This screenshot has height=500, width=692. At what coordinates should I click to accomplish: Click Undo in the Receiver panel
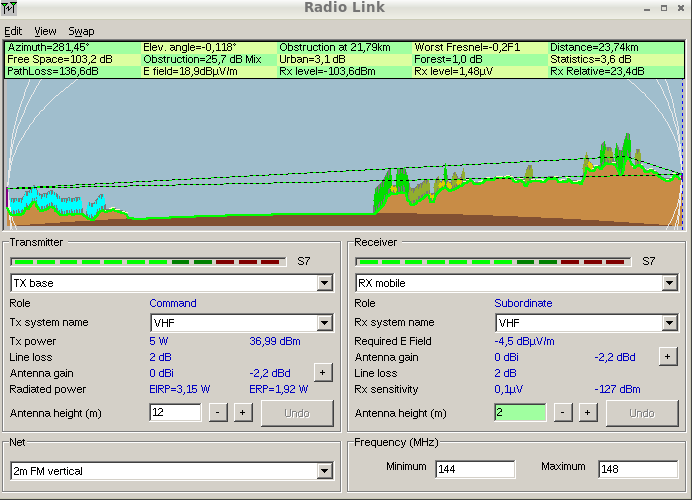[x=642, y=413]
